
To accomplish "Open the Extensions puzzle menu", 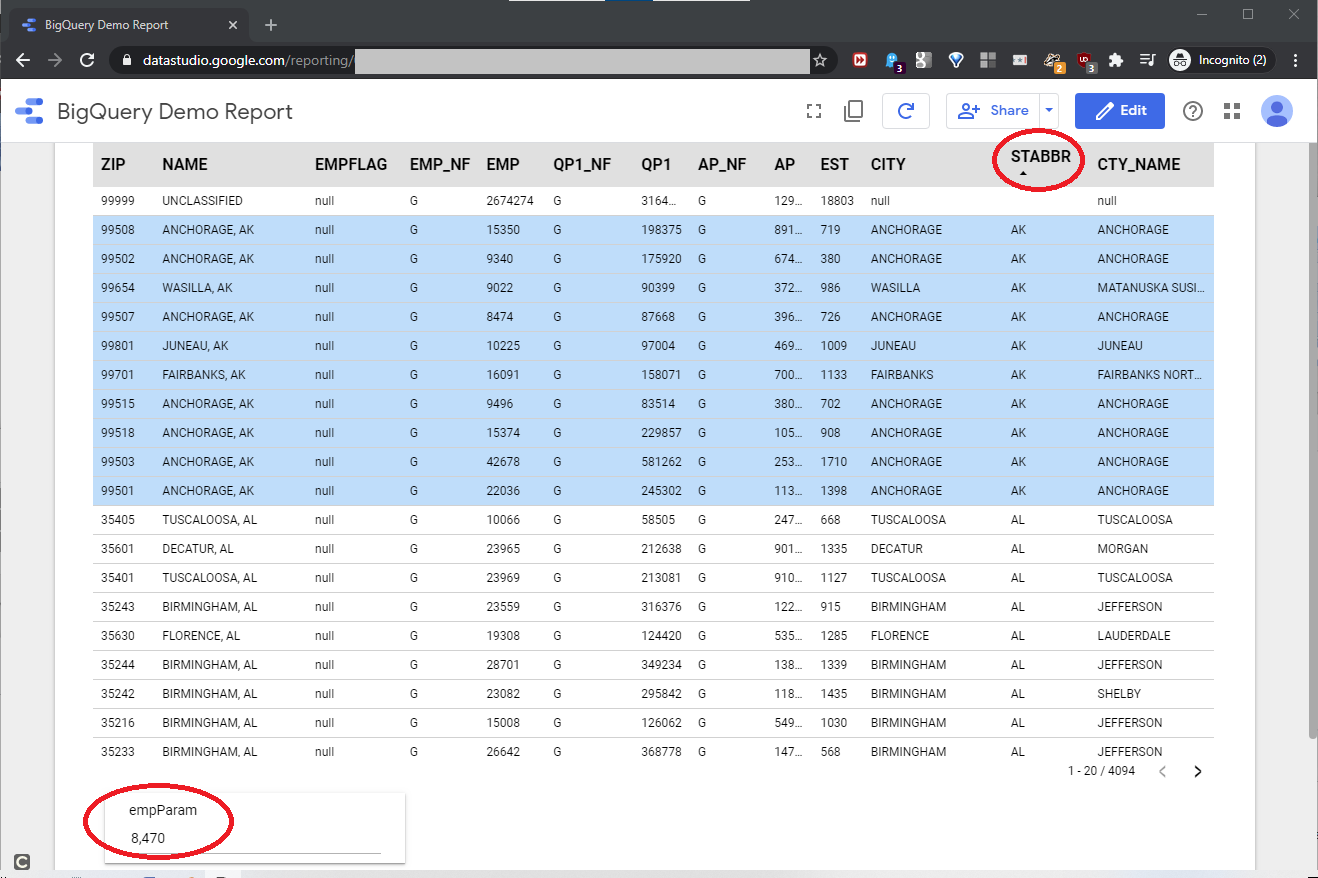I will coord(1116,60).
